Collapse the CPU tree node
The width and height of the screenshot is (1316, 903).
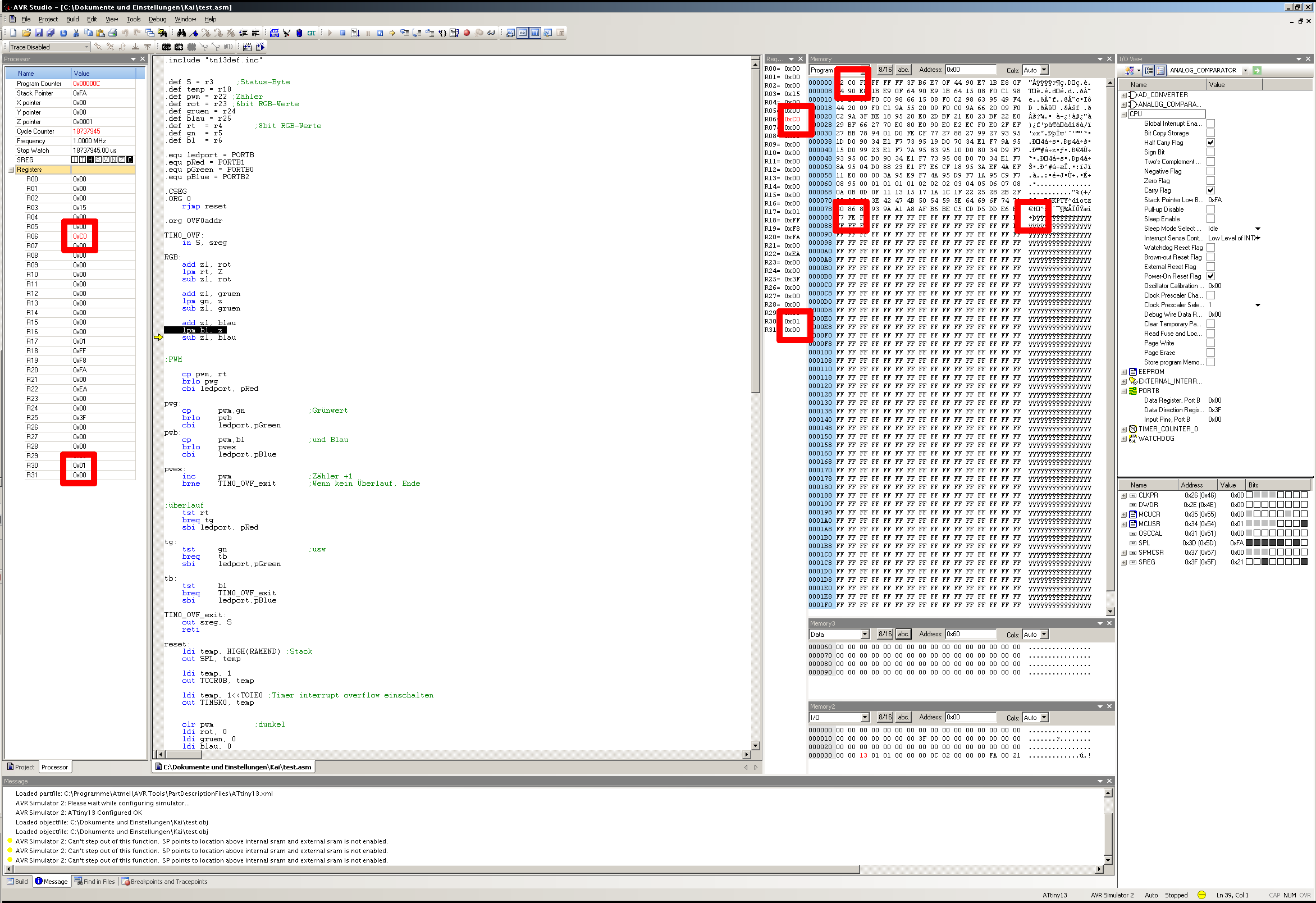(1124, 114)
